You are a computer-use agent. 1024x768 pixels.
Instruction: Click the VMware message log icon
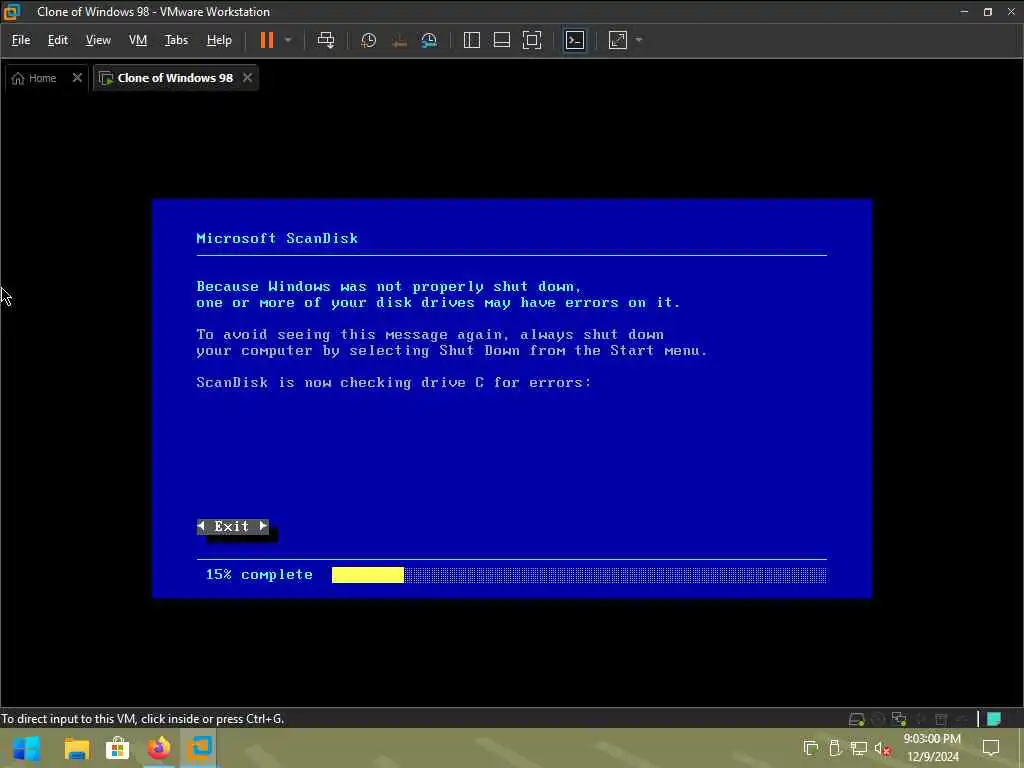(994, 719)
